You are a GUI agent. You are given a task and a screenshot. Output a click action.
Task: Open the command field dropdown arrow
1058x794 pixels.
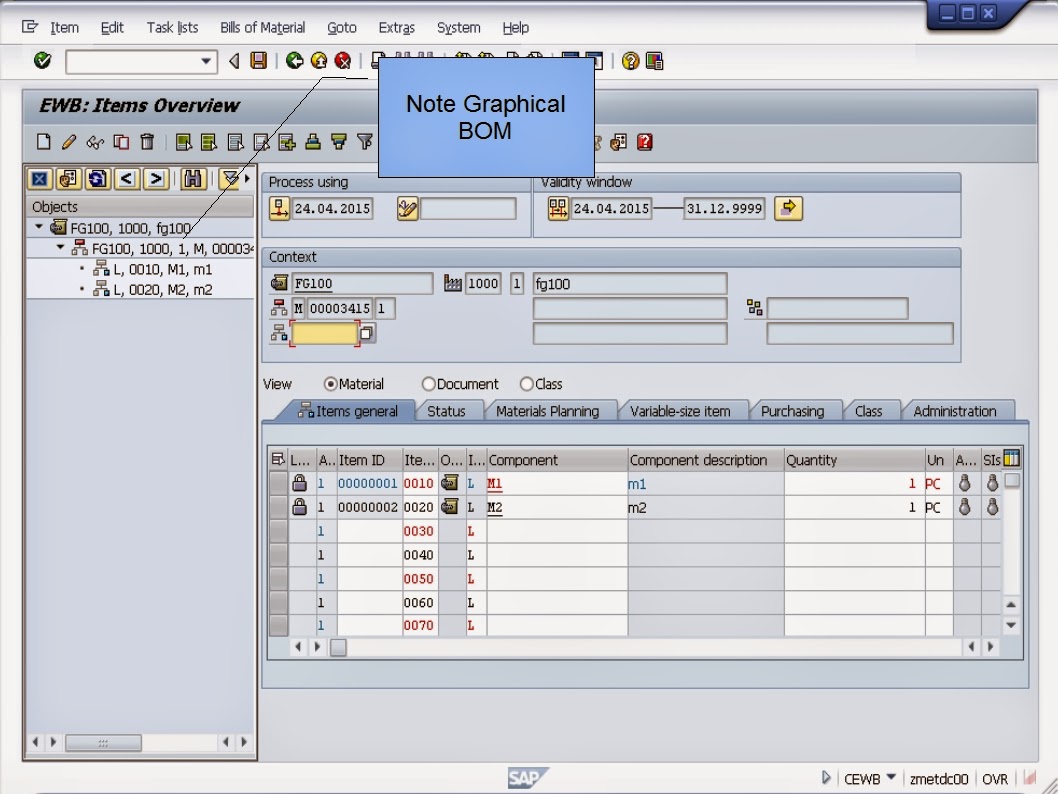click(x=207, y=60)
